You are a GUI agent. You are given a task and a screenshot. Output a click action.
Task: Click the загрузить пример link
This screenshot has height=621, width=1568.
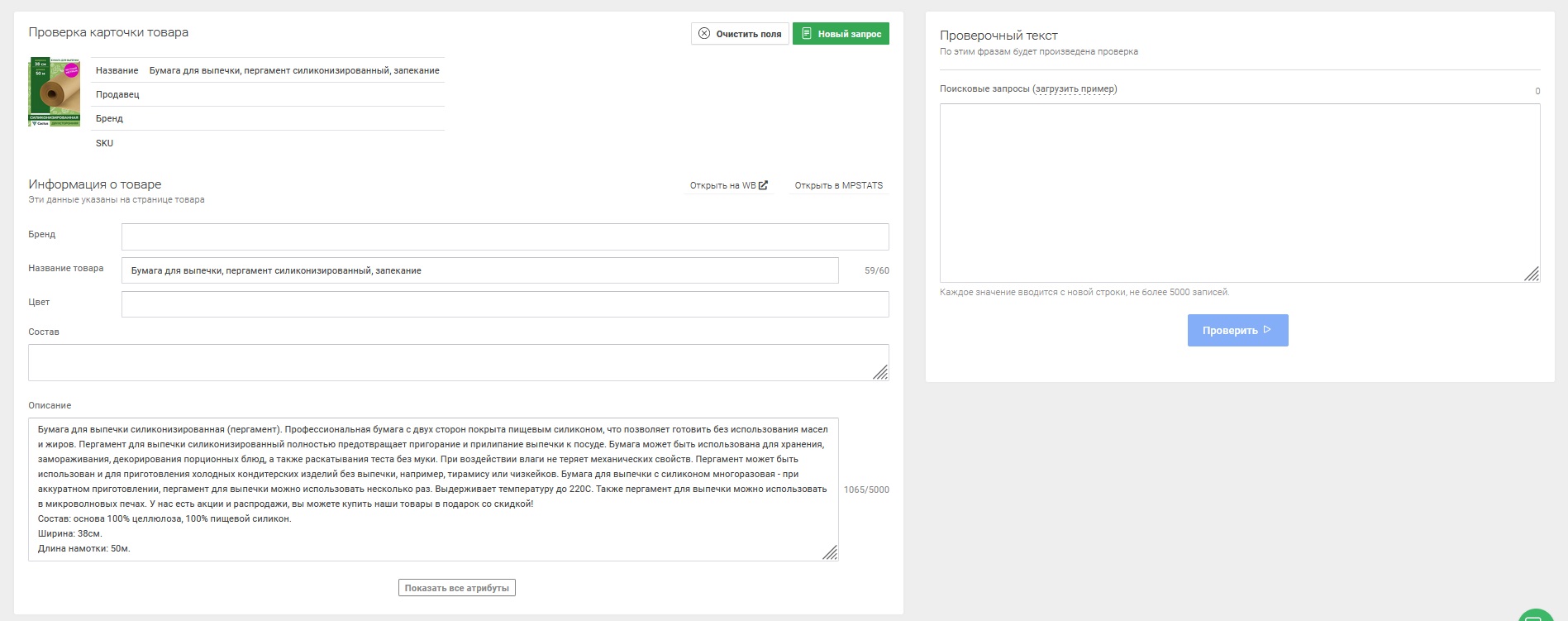coord(1075,88)
